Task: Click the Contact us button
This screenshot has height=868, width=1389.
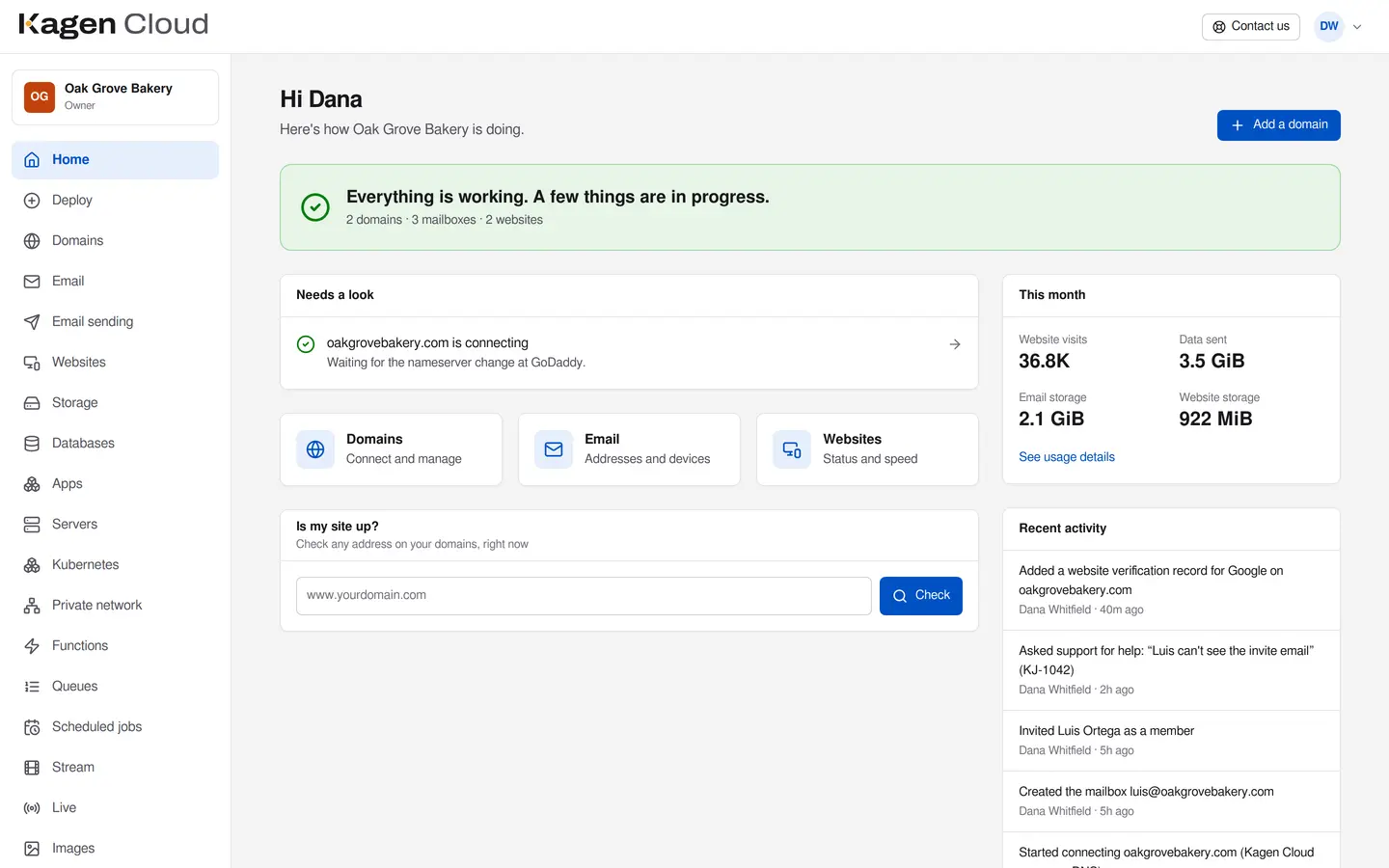Action: (x=1251, y=27)
